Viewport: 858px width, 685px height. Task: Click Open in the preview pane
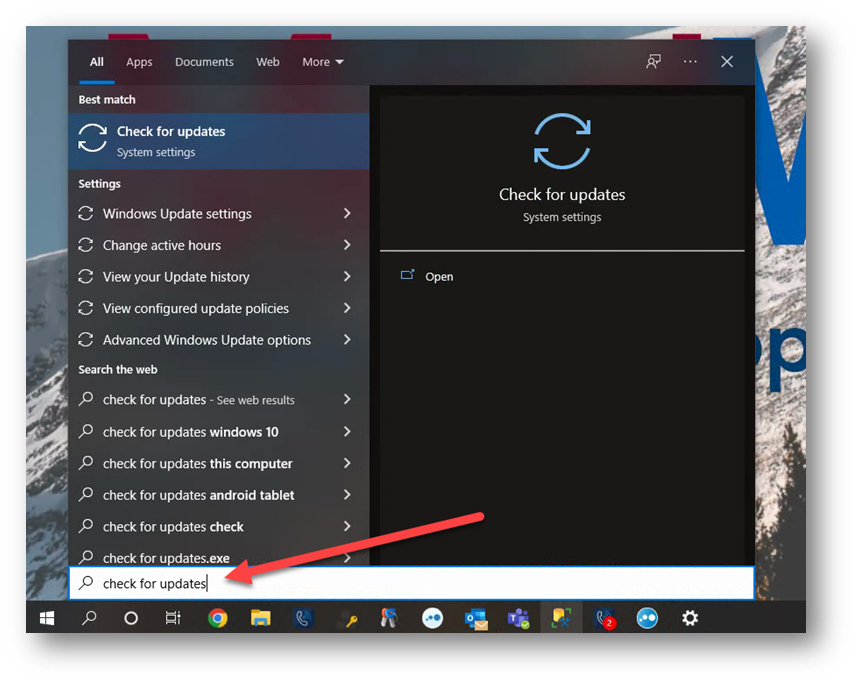click(439, 277)
